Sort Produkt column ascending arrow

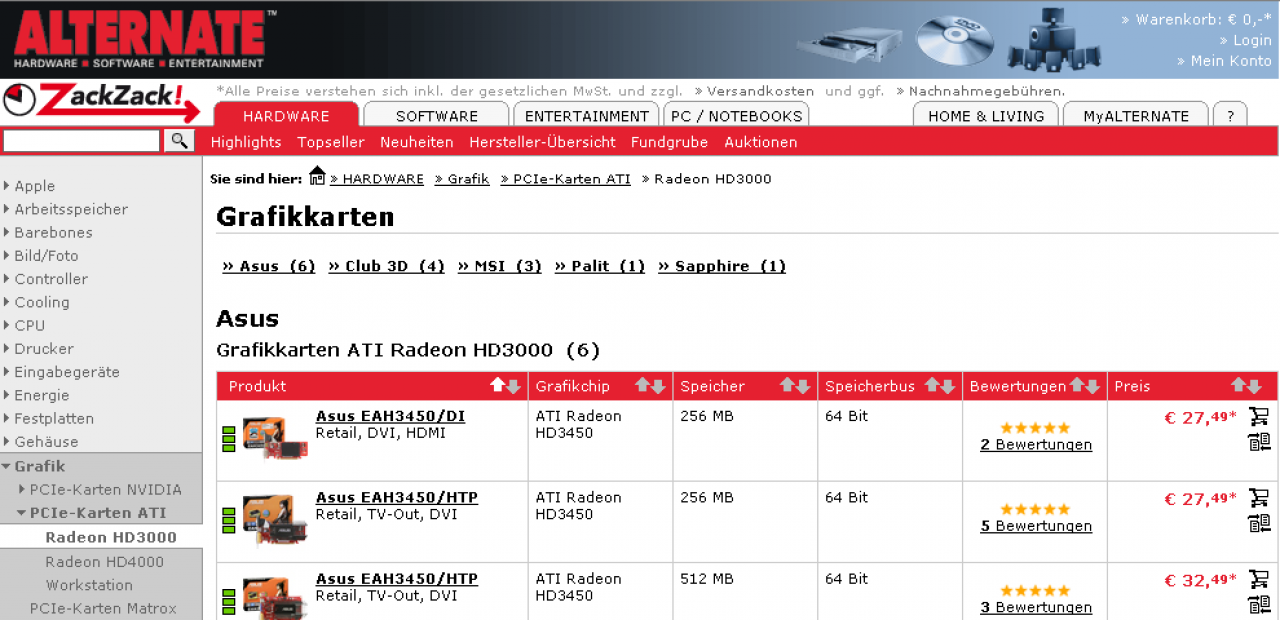[x=498, y=386]
